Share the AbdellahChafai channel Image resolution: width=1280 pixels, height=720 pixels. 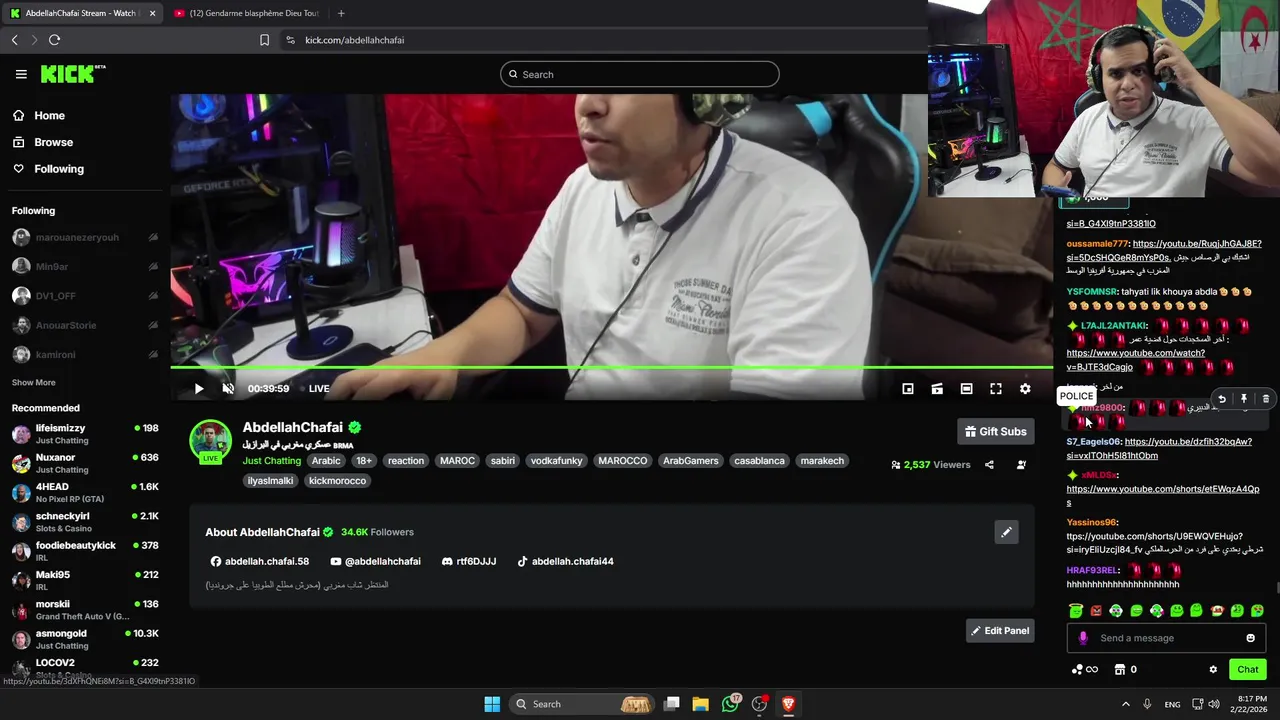tap(989, 465)
